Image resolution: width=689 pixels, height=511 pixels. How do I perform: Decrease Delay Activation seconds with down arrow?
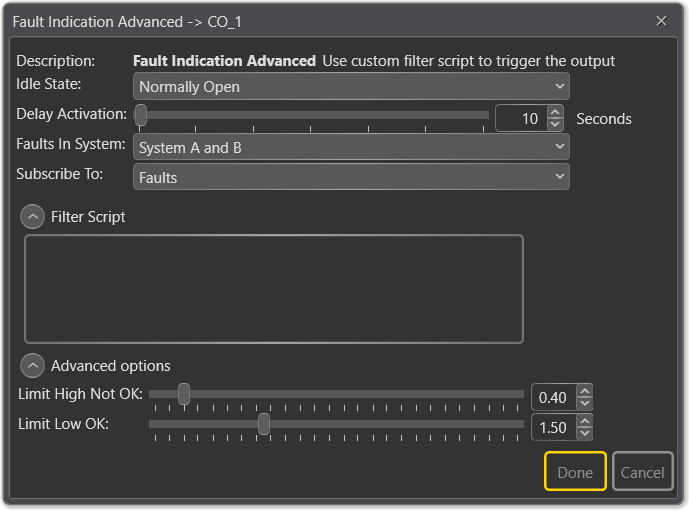pyautogui.click(x=556, y=125)
